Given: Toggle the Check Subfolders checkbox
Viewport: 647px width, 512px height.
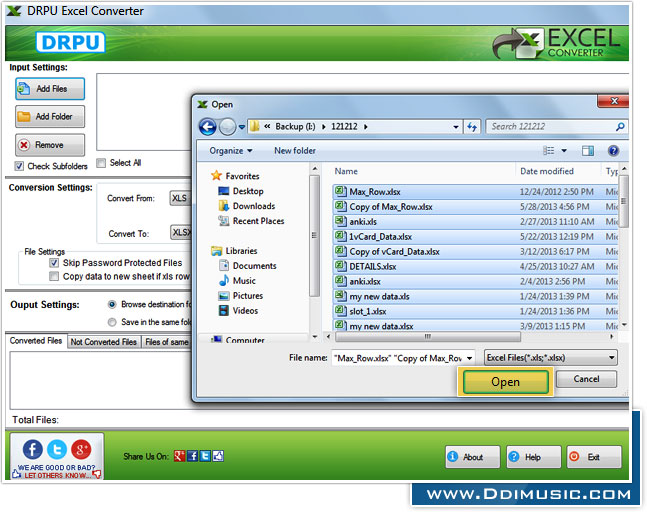Looking at the screenshot, I should click(x=19, y=166).
